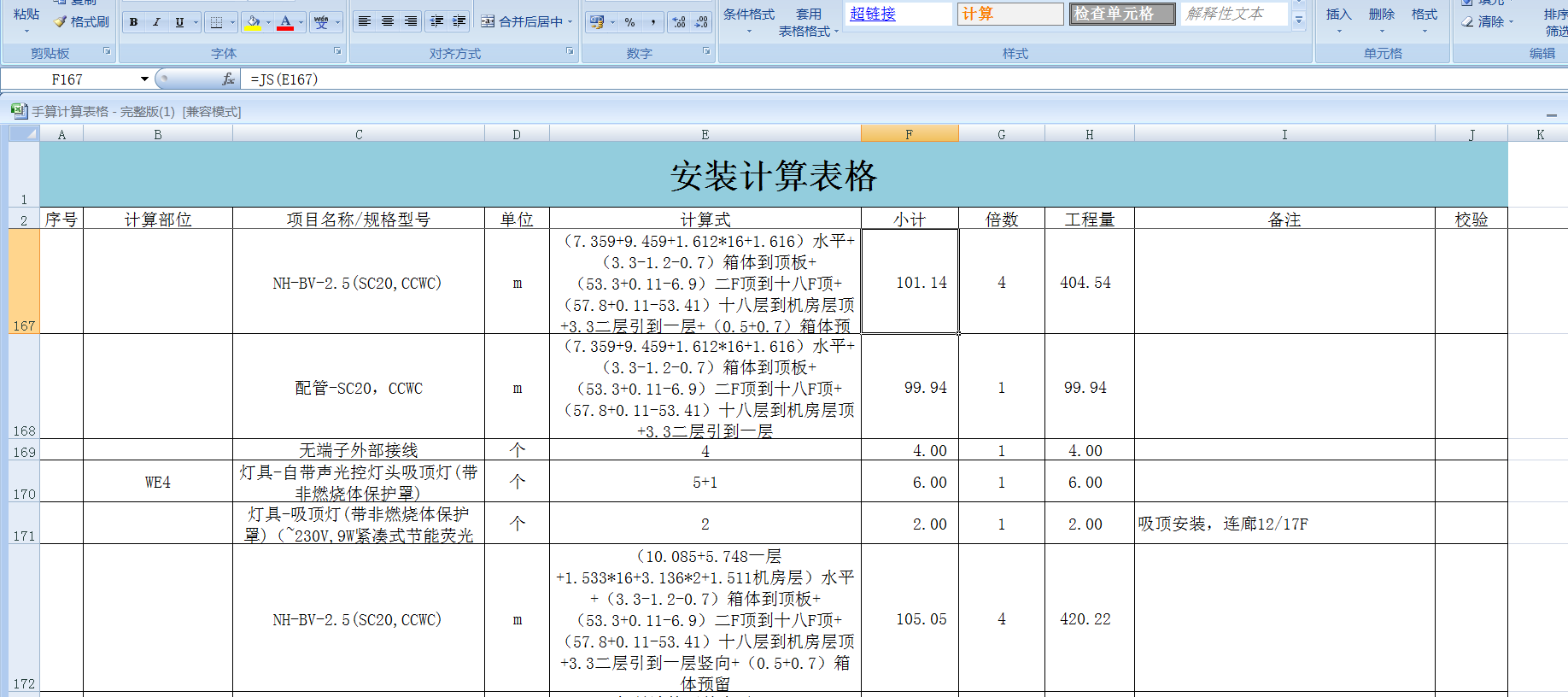
Task: Select formula cell '5+1'
Action: coord(705,482)
